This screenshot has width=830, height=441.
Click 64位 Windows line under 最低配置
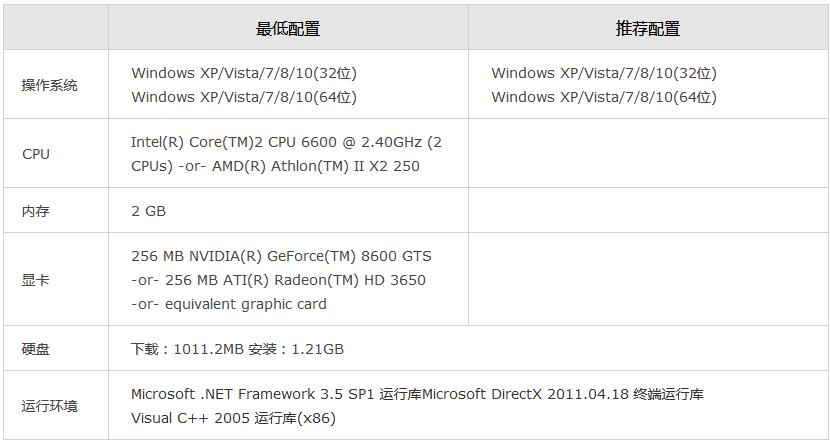coord(244,97)
